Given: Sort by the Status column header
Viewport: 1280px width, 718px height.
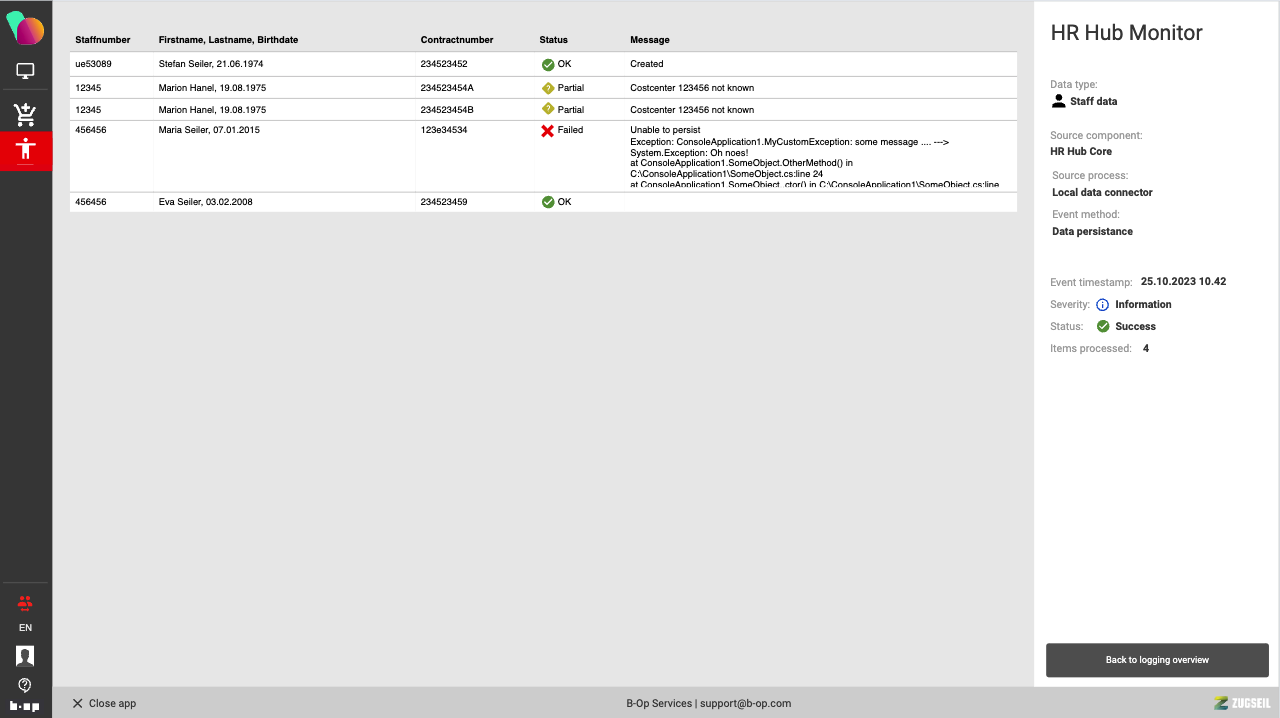Looking at the screenshot, I should [553, 40].
